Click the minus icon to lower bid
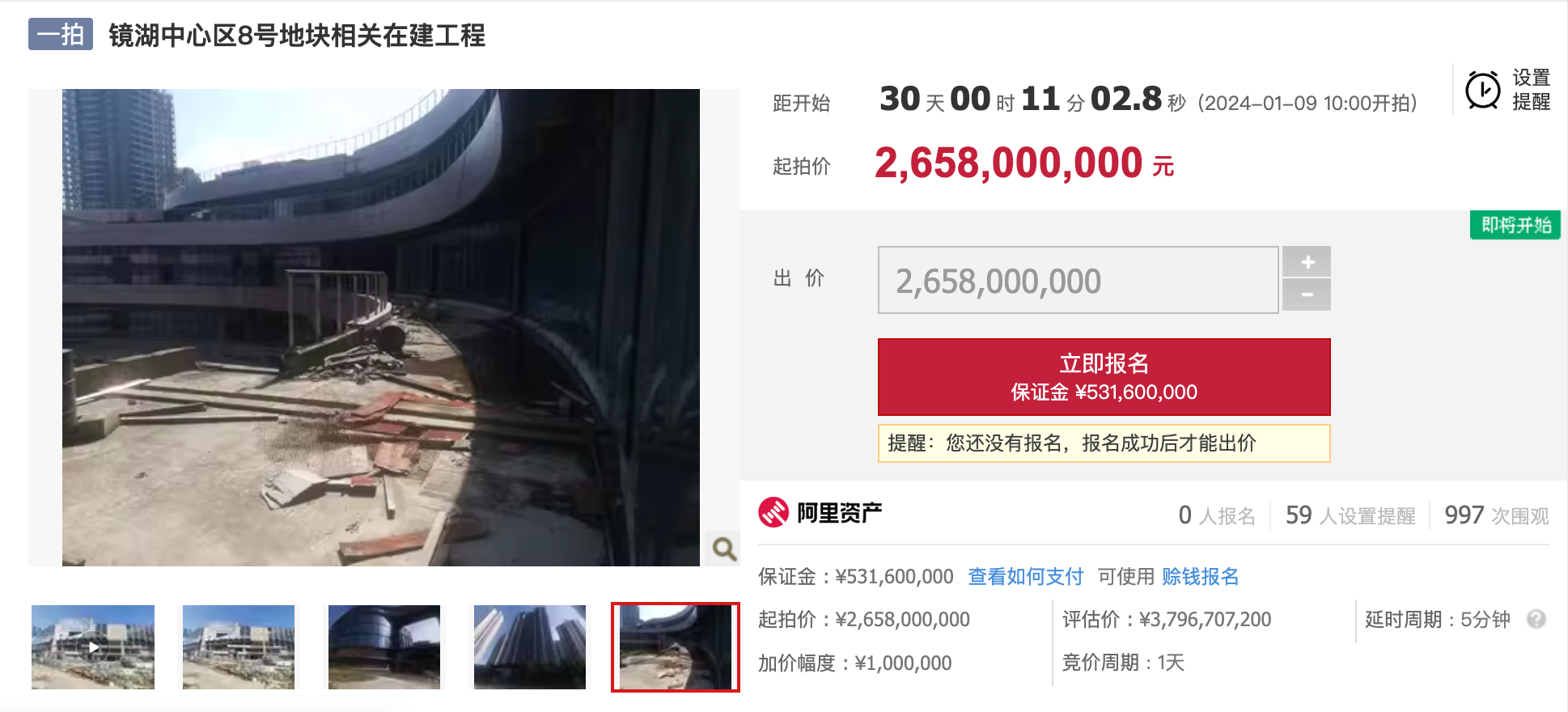 click(x=1307, y=295)
